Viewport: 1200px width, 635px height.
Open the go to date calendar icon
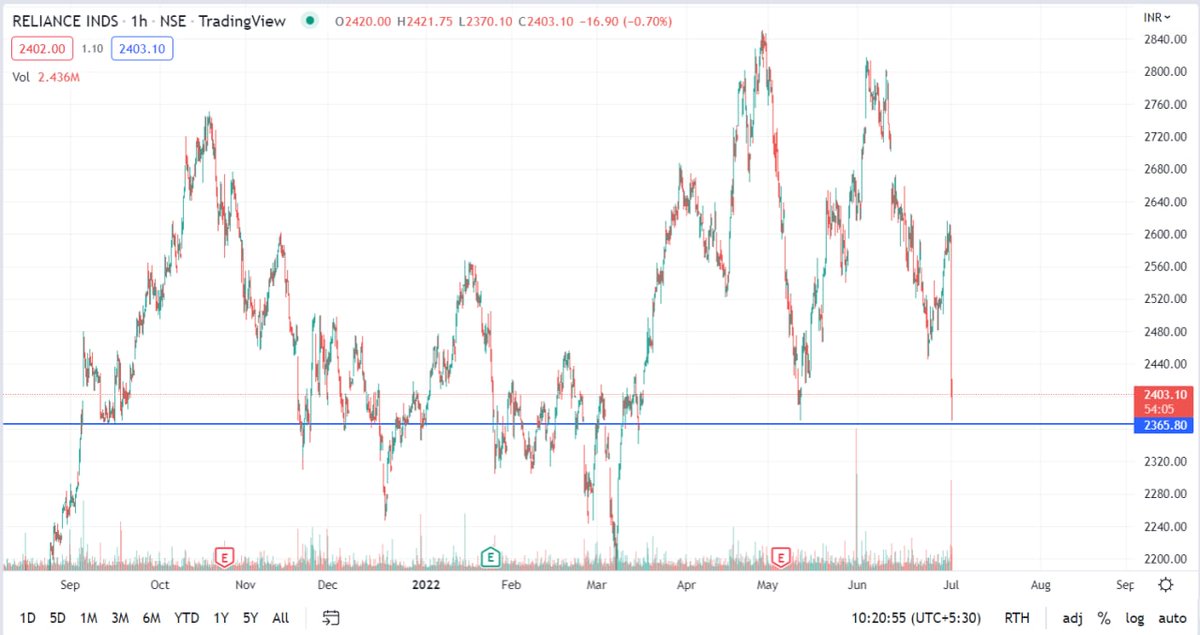(332, 618)
